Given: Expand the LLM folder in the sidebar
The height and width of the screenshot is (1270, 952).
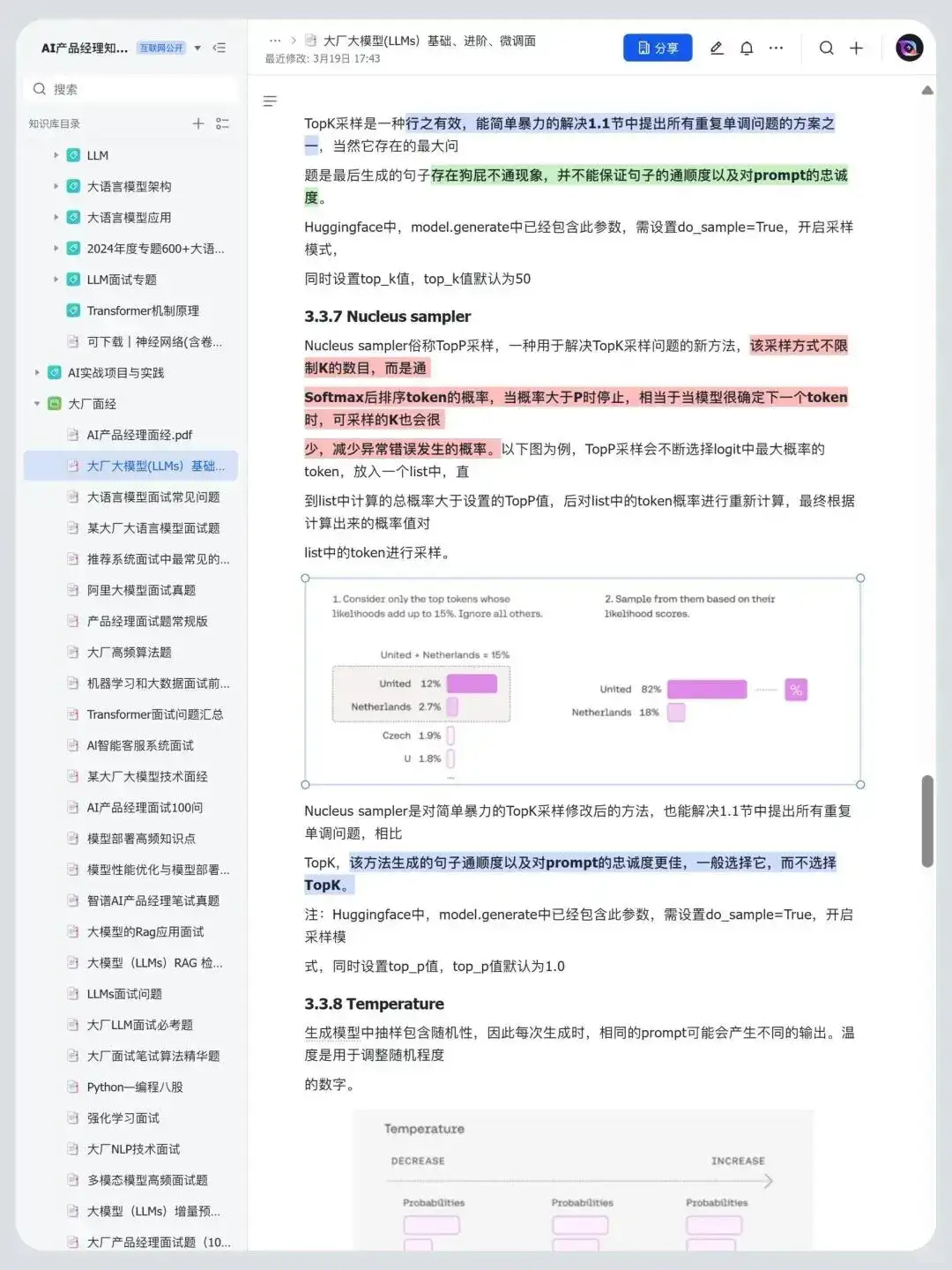Looking at the screenshot, I should click(x=56, y=155).
